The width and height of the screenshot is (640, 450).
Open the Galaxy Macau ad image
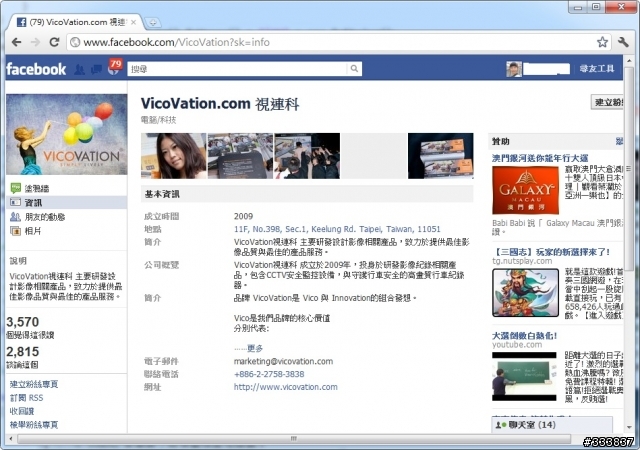coord(525,190)
